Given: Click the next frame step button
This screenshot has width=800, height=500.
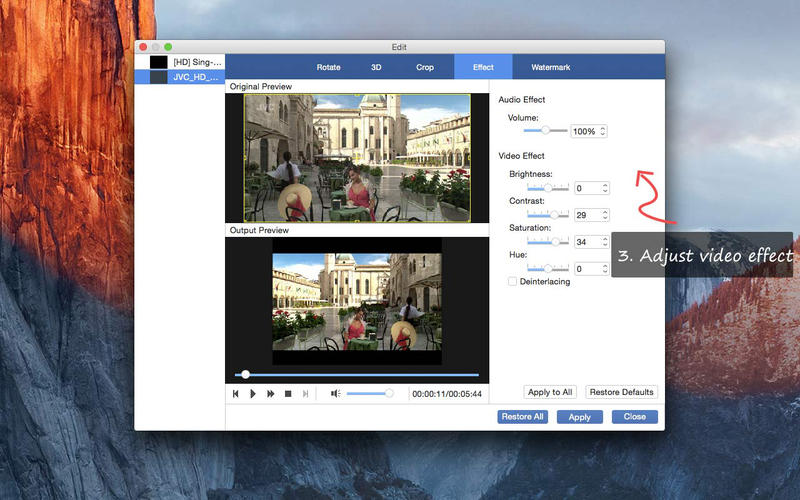Looking at the screenshot, I should tap(305, 394).
